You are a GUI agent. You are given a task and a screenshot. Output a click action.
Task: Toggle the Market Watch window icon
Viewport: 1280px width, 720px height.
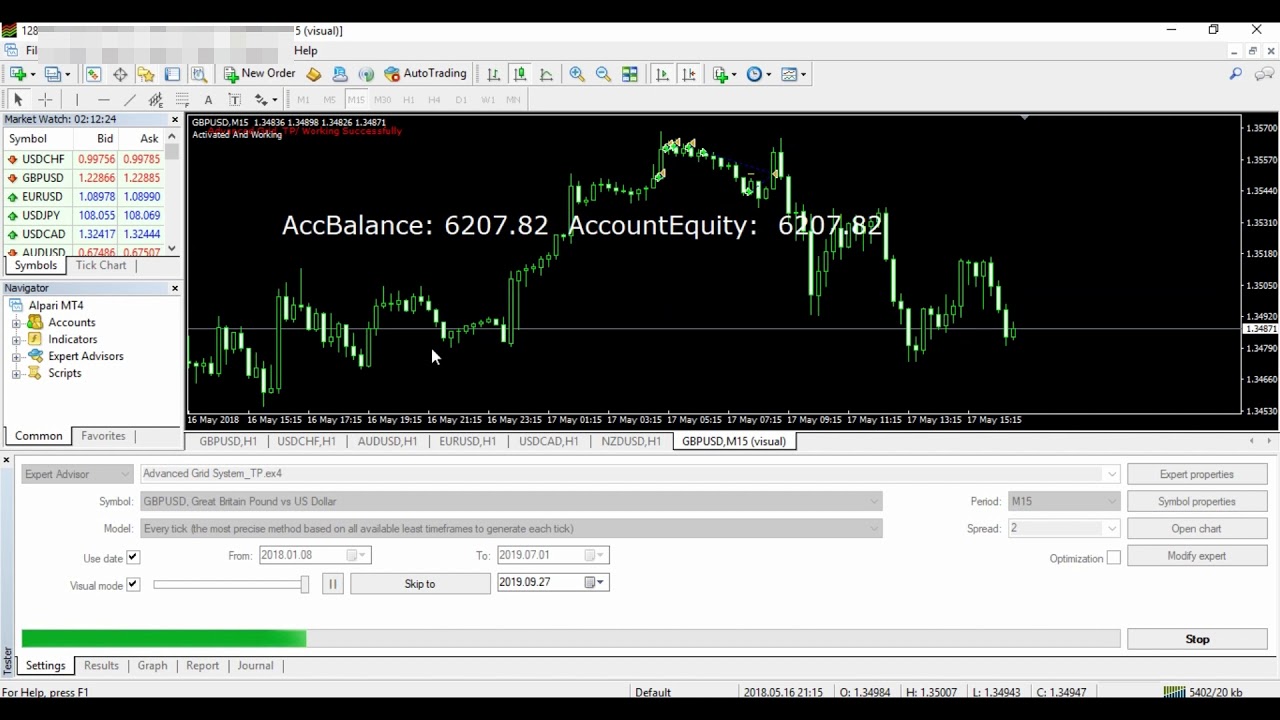tap(94, 74)
